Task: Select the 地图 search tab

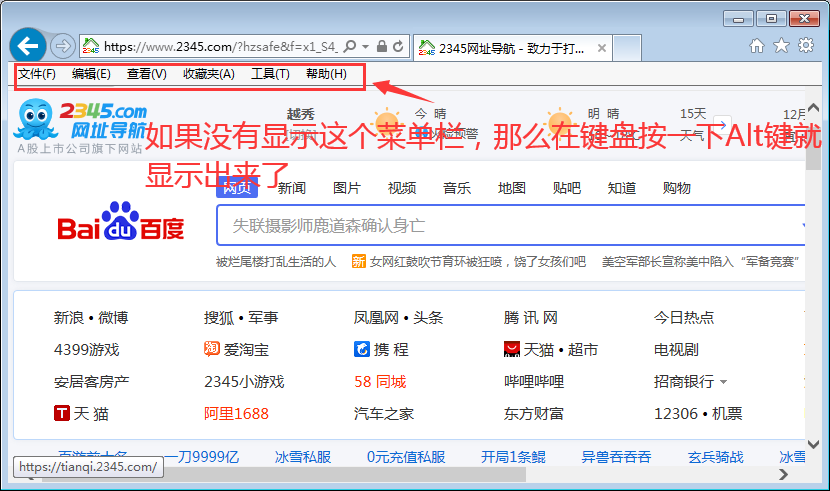Action: [512, 188]
